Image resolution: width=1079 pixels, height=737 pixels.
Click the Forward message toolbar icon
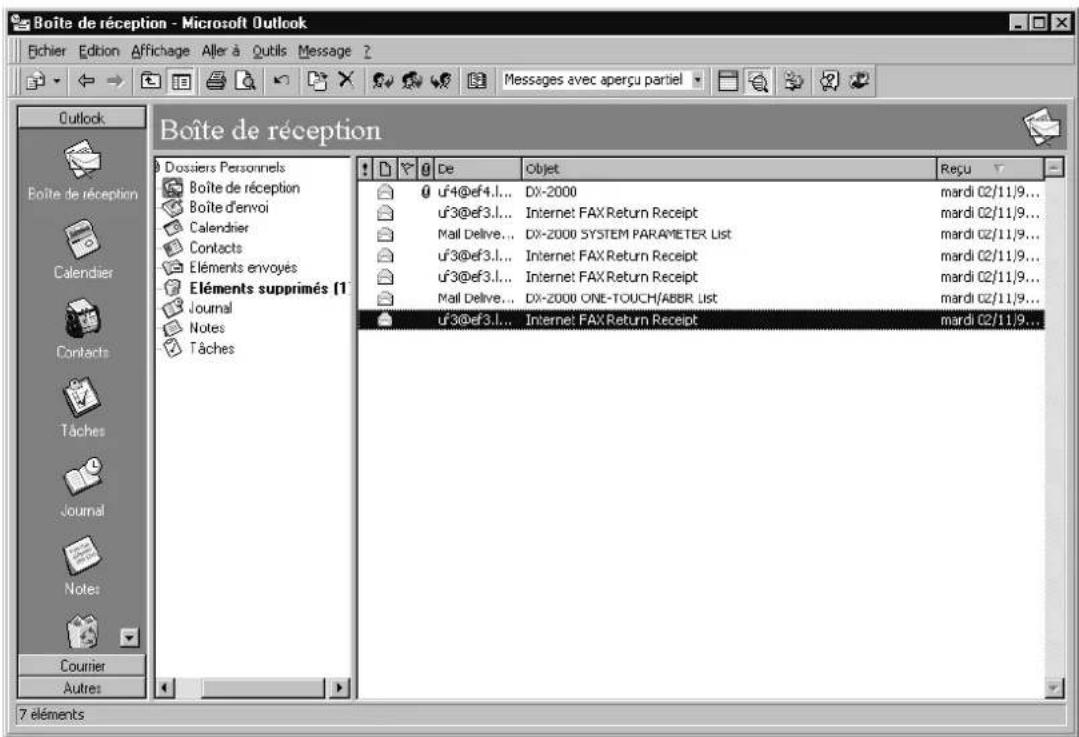pyautogui.click(x=441, y=81)
